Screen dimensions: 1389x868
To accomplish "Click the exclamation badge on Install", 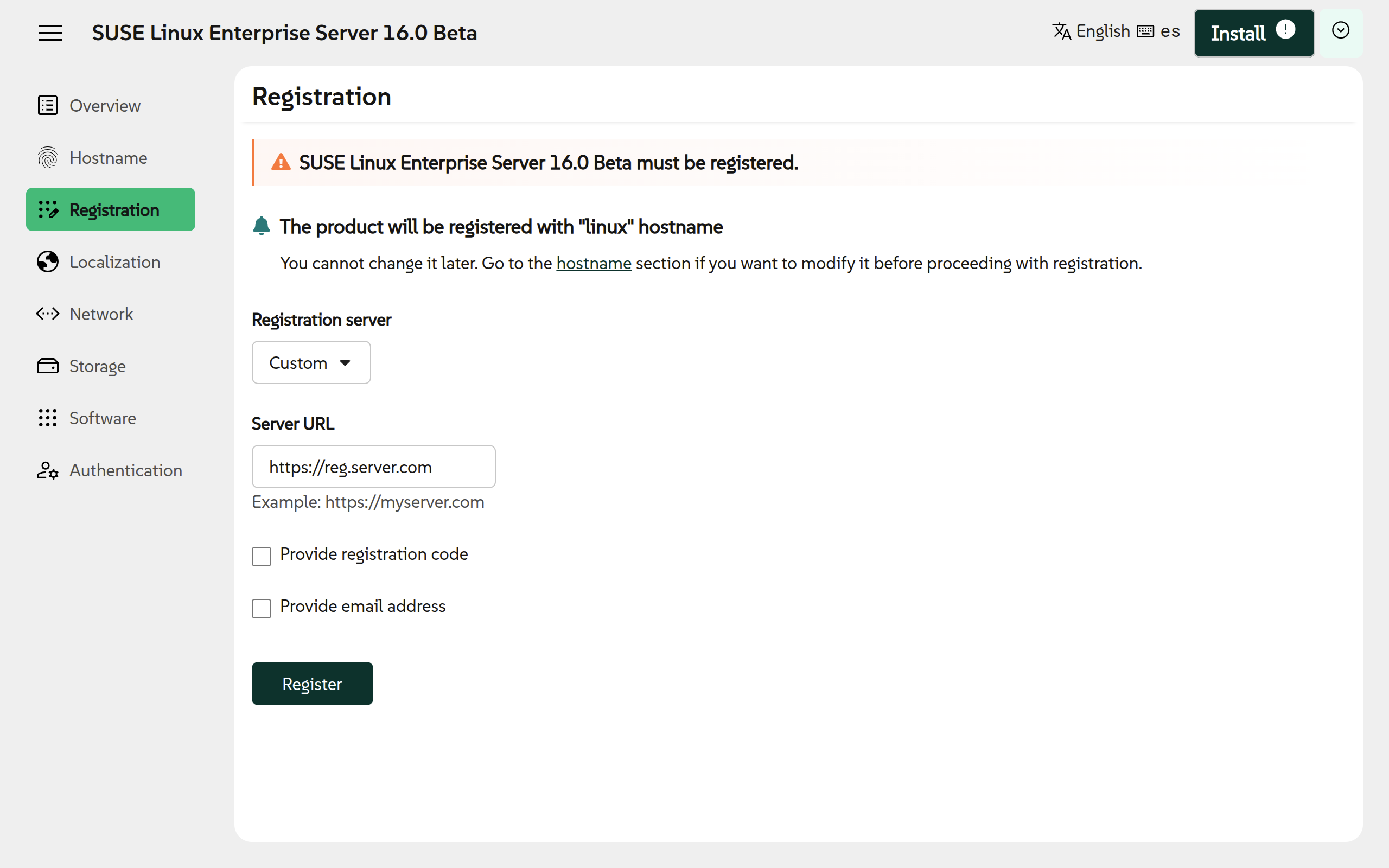I will (x=1285, y=29).
